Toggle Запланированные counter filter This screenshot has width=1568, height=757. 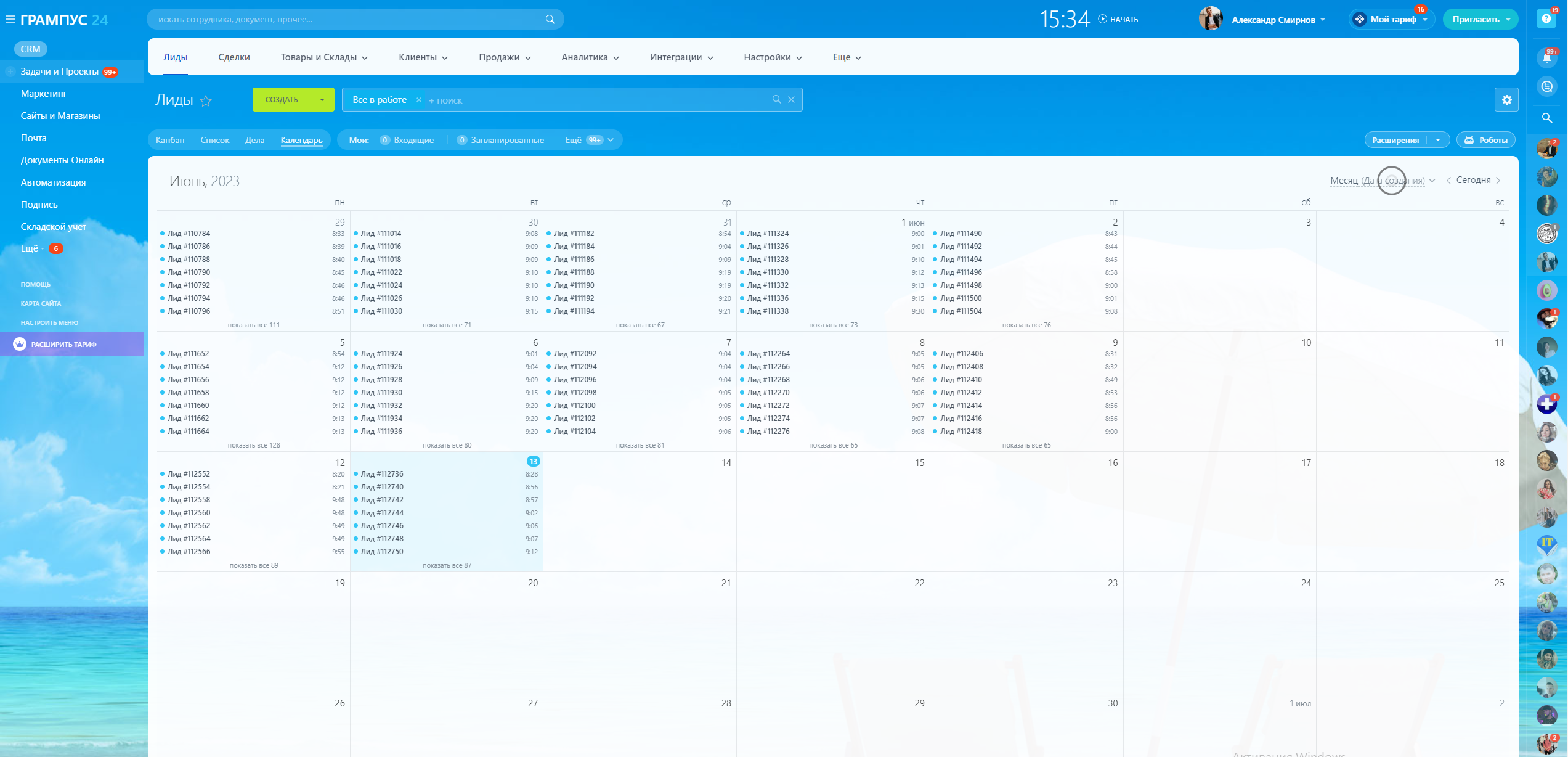(500, 140)
